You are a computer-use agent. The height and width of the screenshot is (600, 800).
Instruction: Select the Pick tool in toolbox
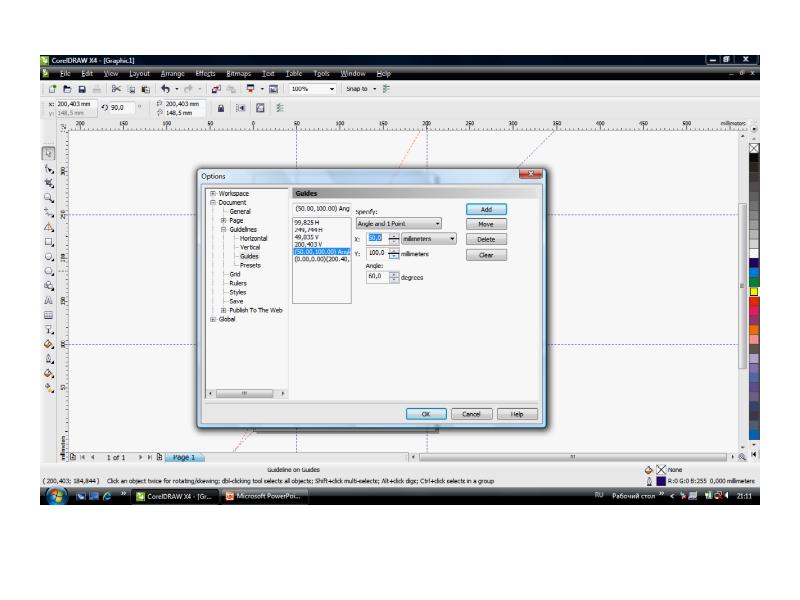[48, 154]
